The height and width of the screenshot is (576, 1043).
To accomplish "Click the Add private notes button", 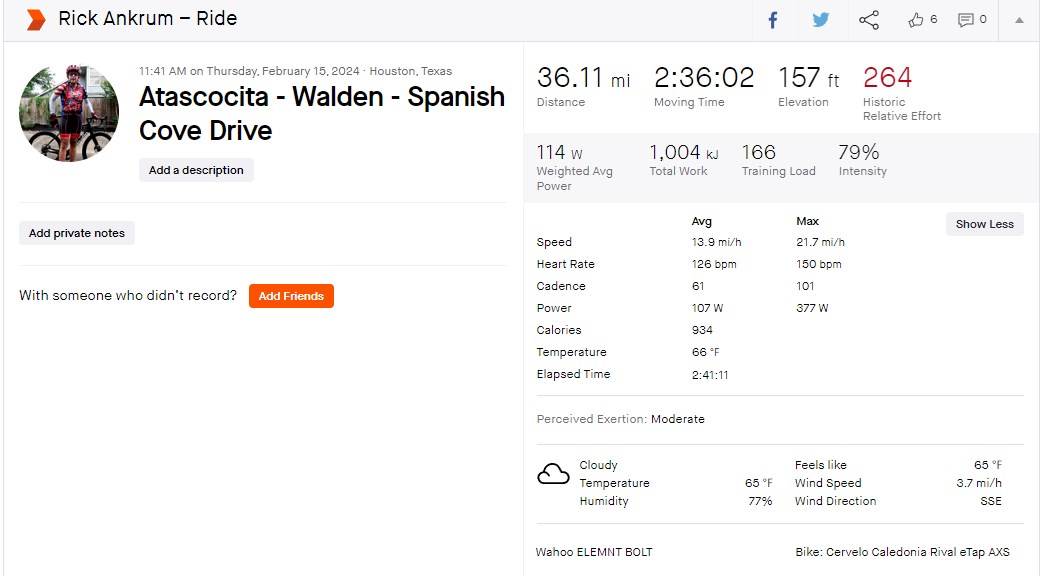I will pos(76,233).
